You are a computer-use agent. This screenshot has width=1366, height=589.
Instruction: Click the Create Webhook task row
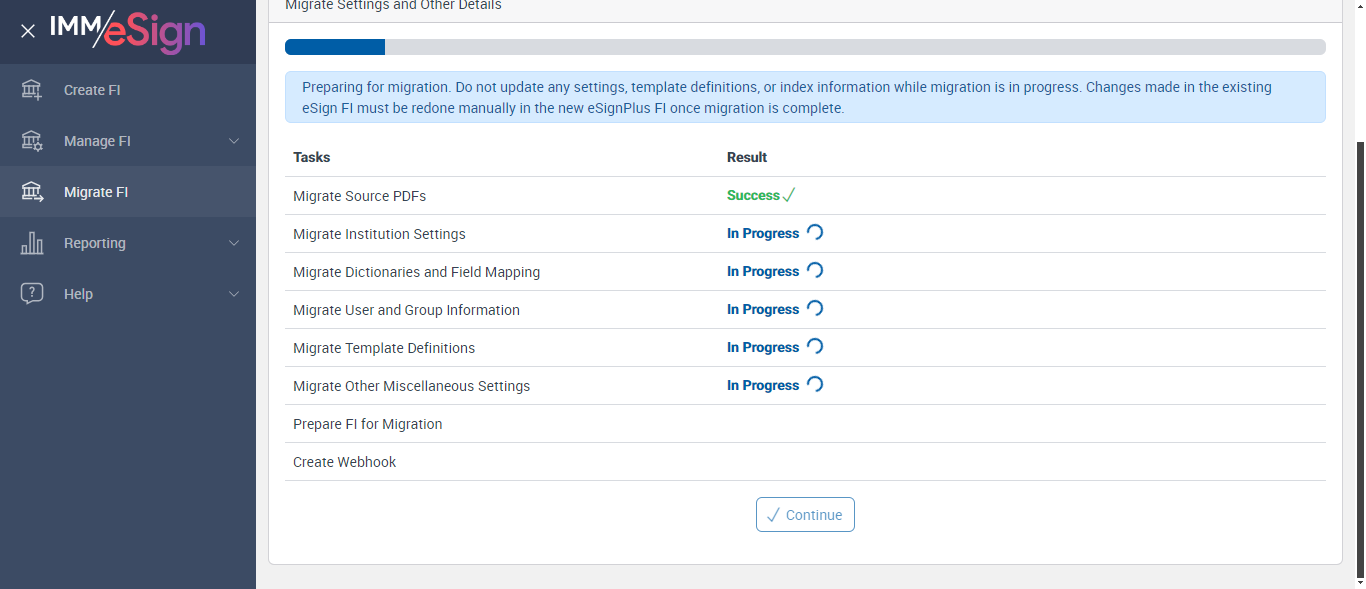[x=345, y=462]
